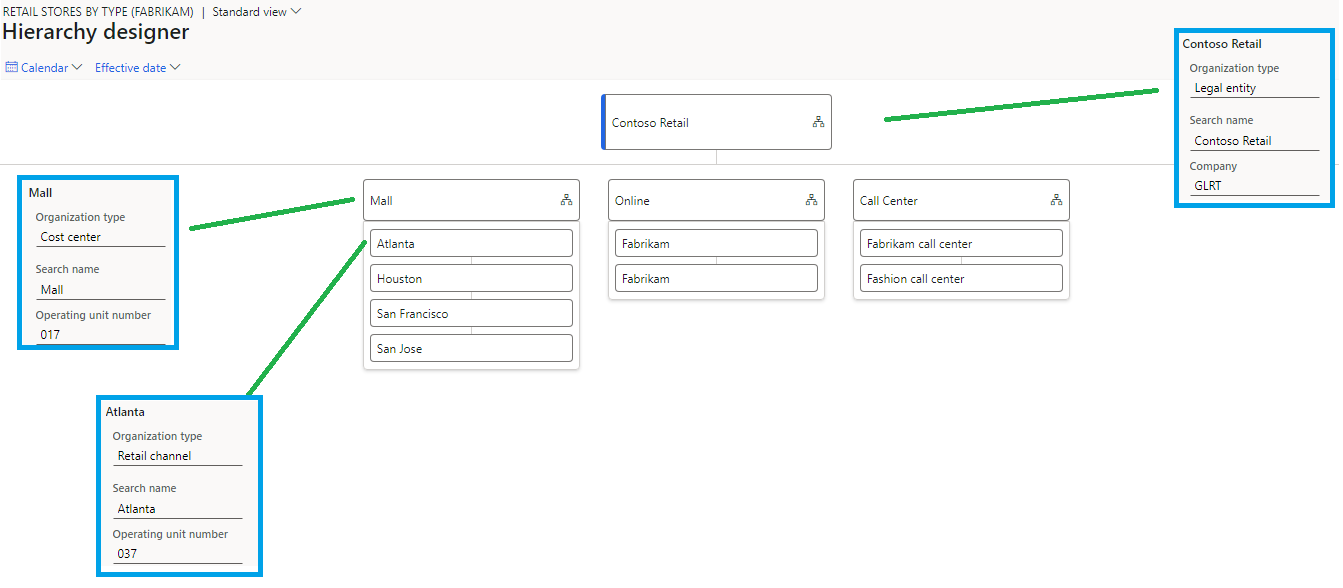The width and height of the screenshot is (1343, 588).
Task: Click the calendar icon in the toolbar
Action: [12, 67]
